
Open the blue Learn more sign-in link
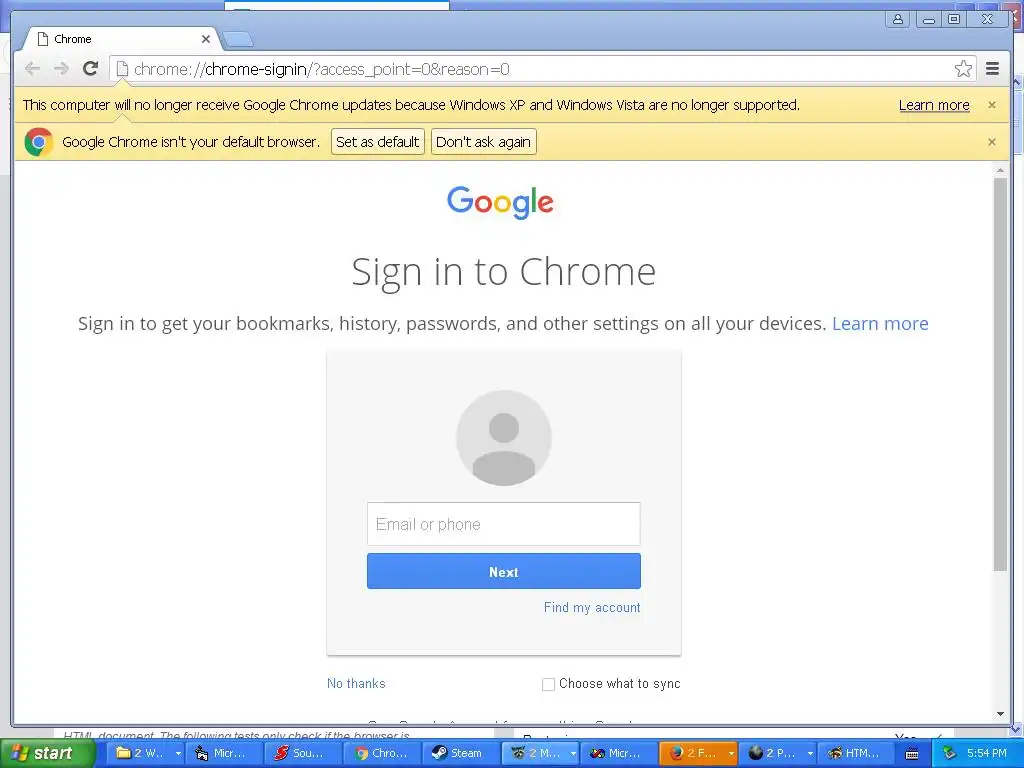(x=880, y=323)
